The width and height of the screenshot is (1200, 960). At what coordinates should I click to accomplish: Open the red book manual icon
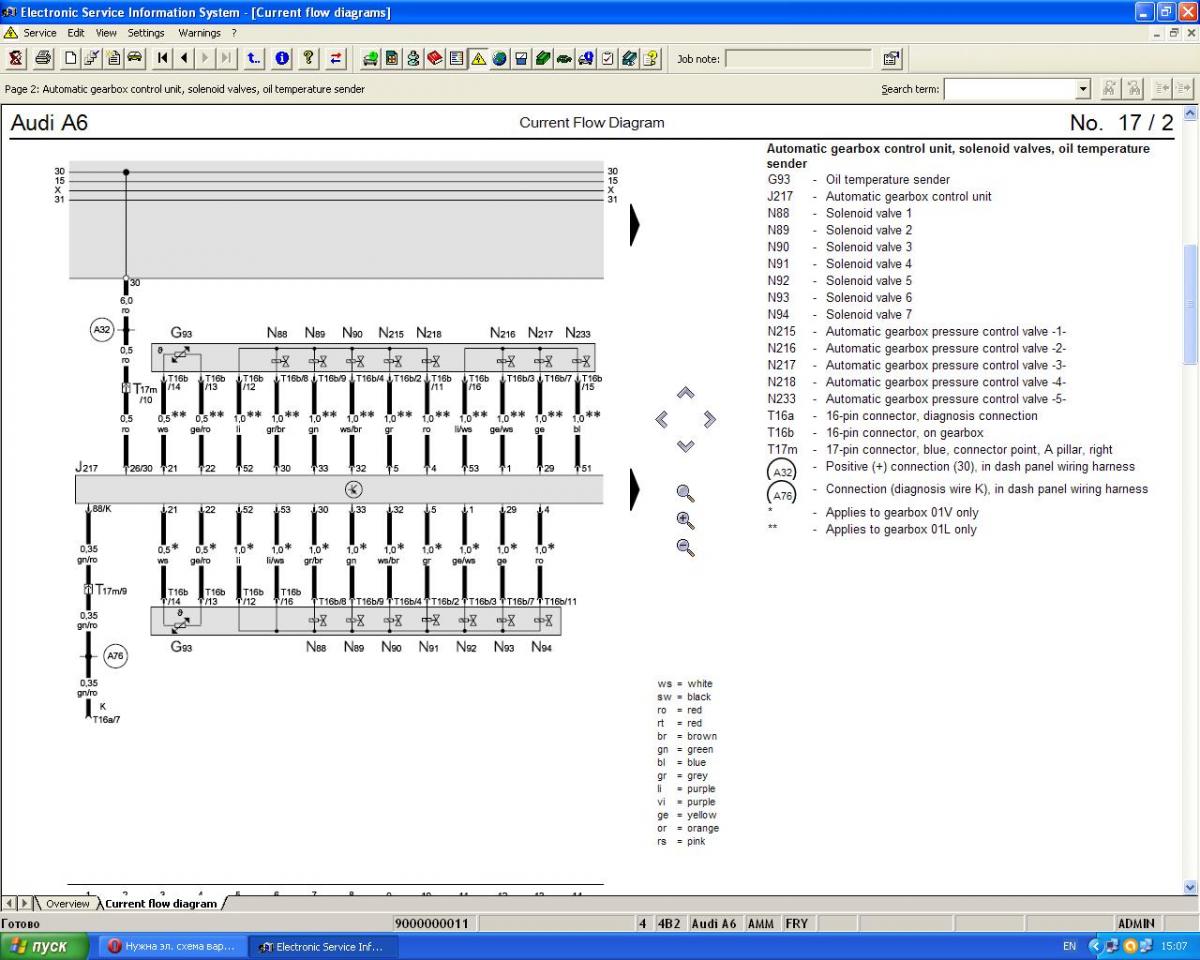(435, 58)
